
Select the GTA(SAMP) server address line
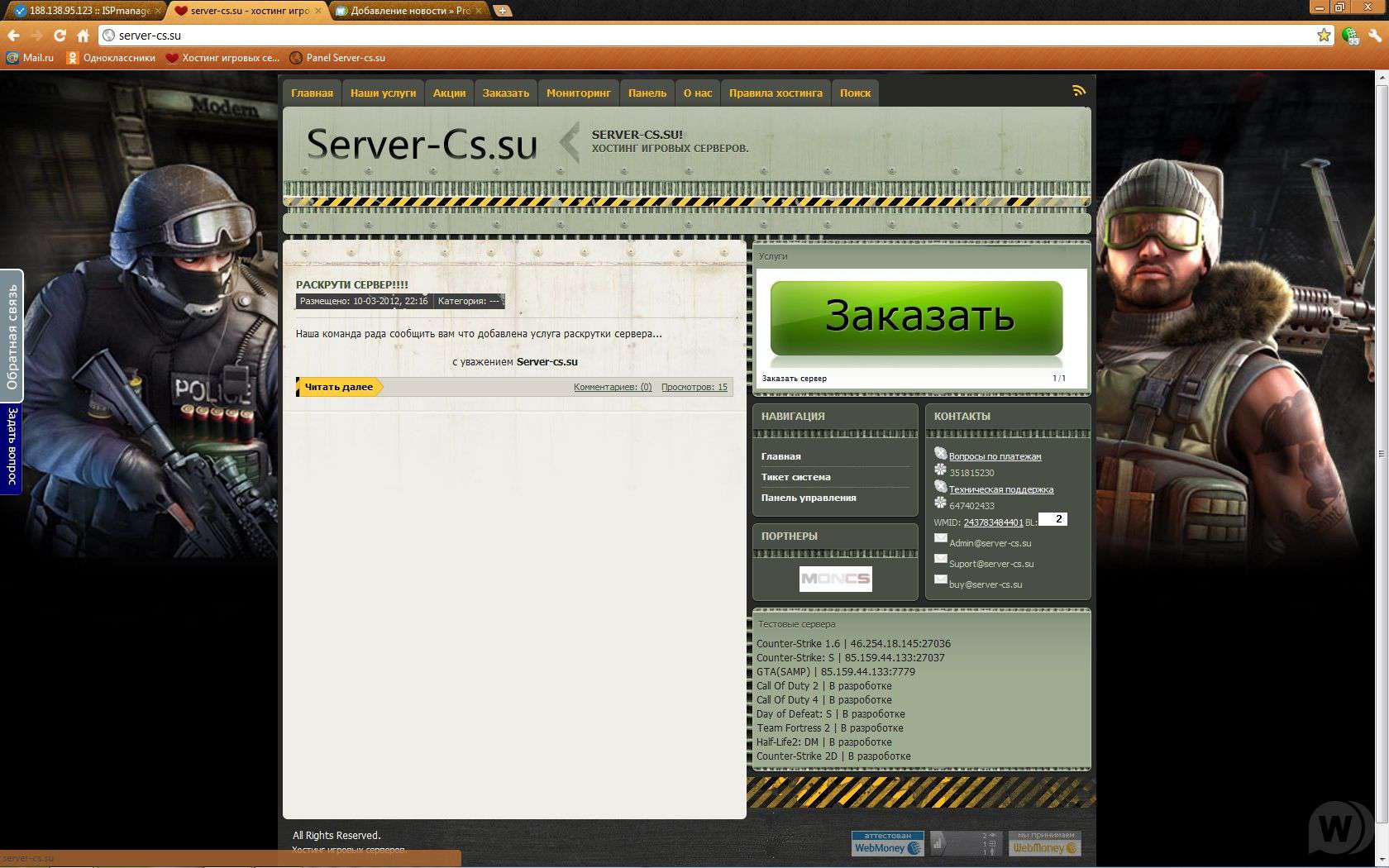coord(836,671)
